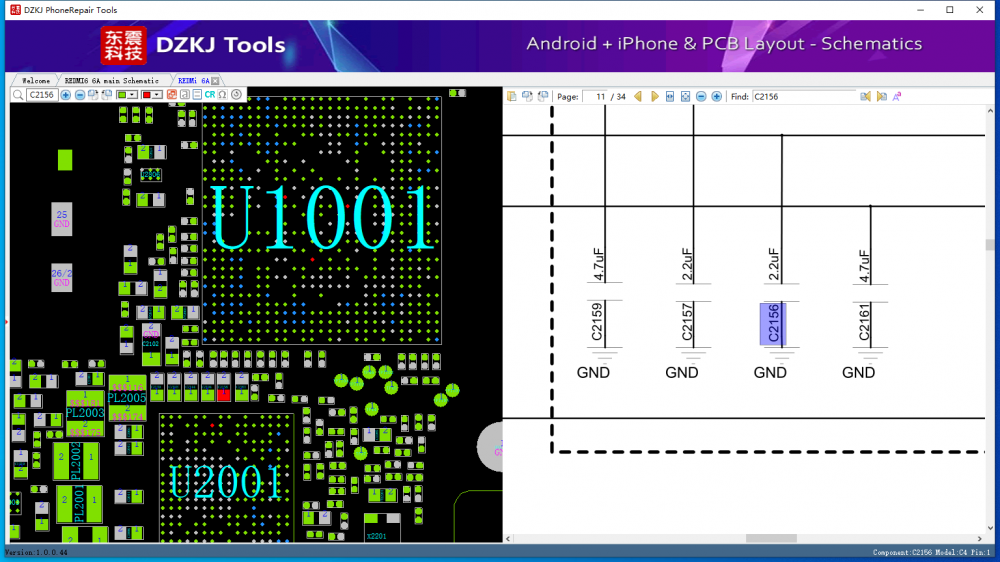Maximize the DZKJ PhoneRepair Tools window
The width and height of the screenshot is (1000, 562).
click(x=950, y=10)
